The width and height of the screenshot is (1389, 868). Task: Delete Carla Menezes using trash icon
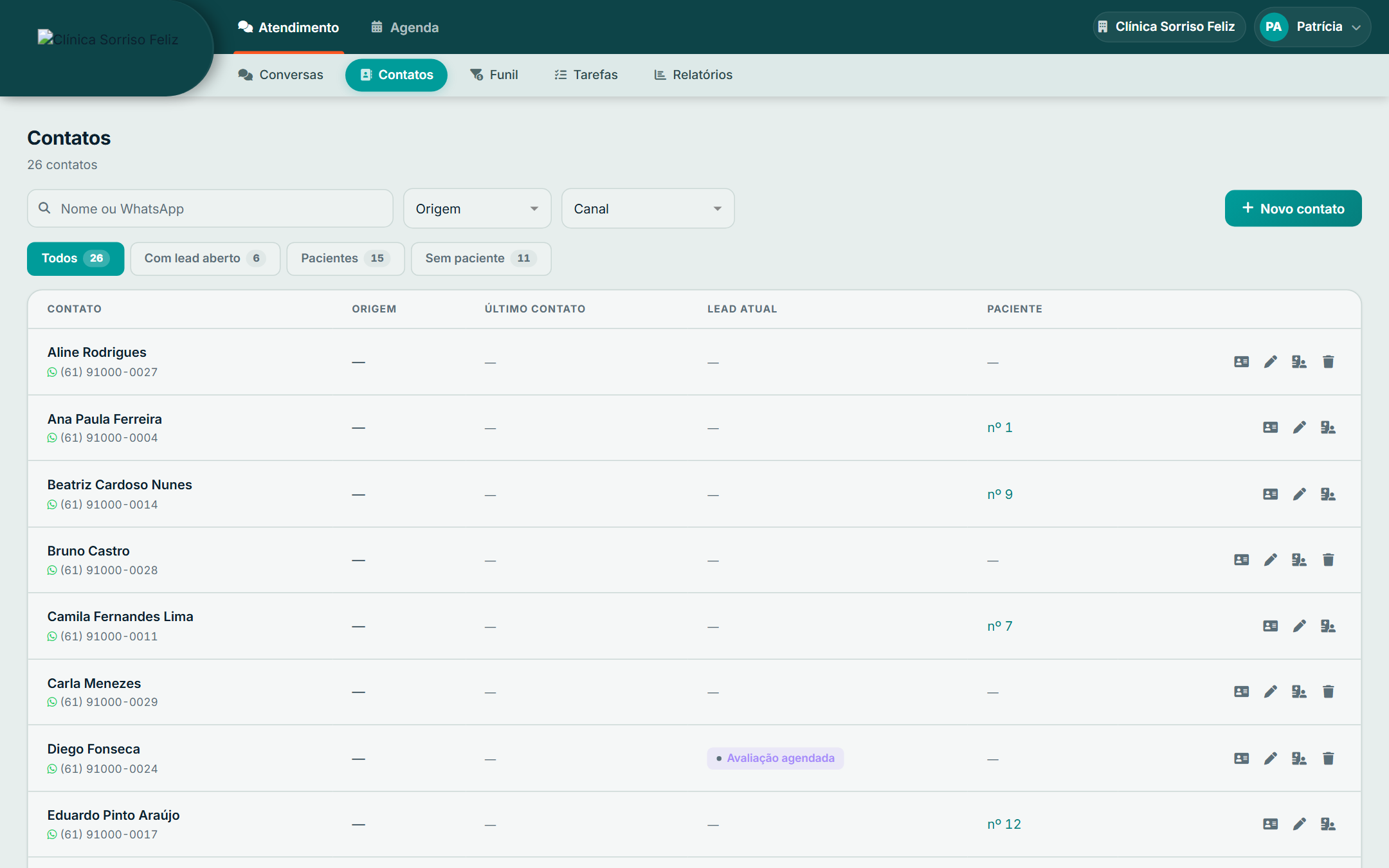1328,692
